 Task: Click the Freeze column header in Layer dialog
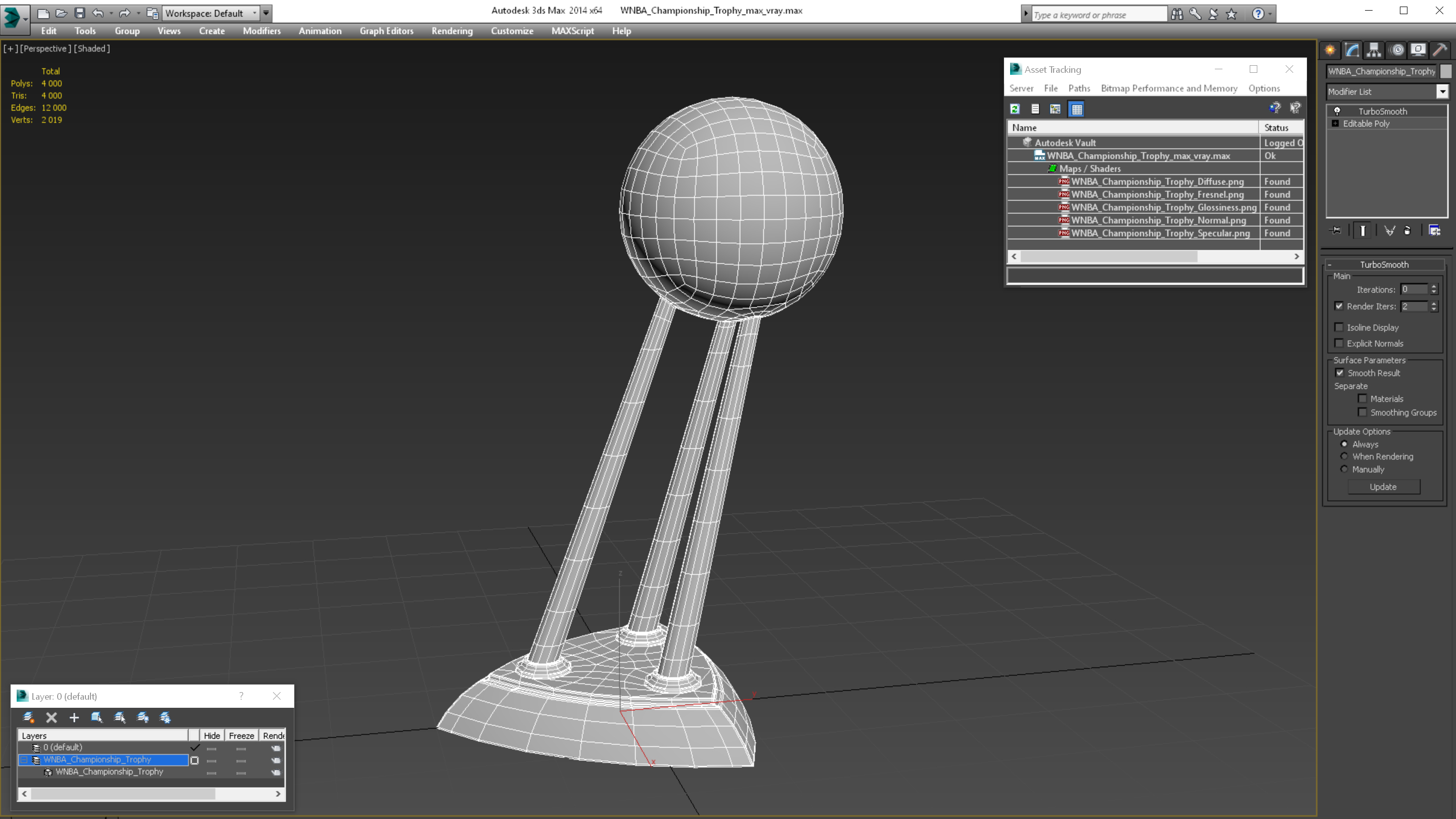[241, 736]
